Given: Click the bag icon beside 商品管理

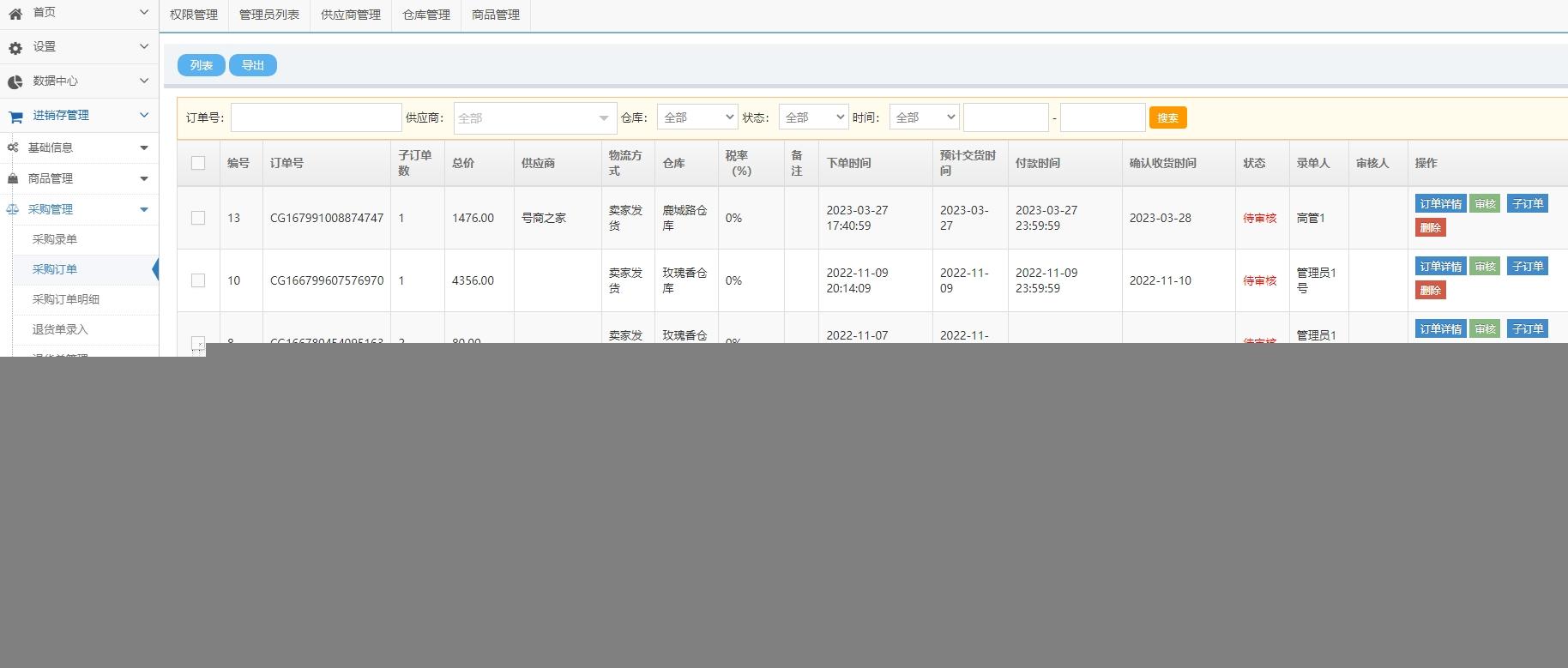Looking at the screenshot, I should pyautogui.click(x=13, y=178).
